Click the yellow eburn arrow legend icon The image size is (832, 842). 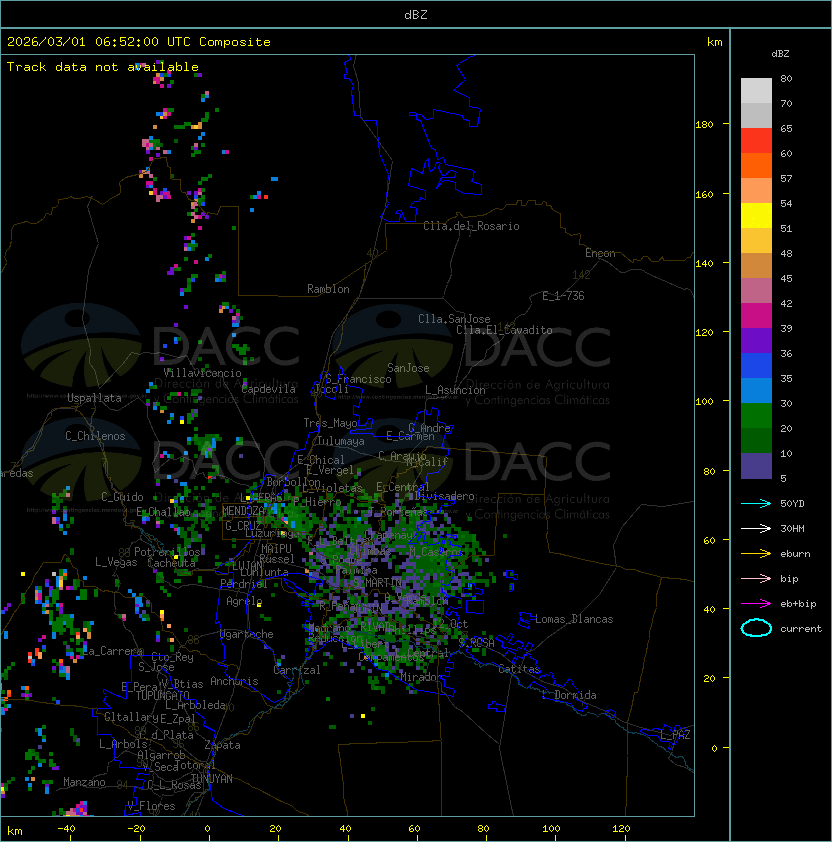point(756,554)
